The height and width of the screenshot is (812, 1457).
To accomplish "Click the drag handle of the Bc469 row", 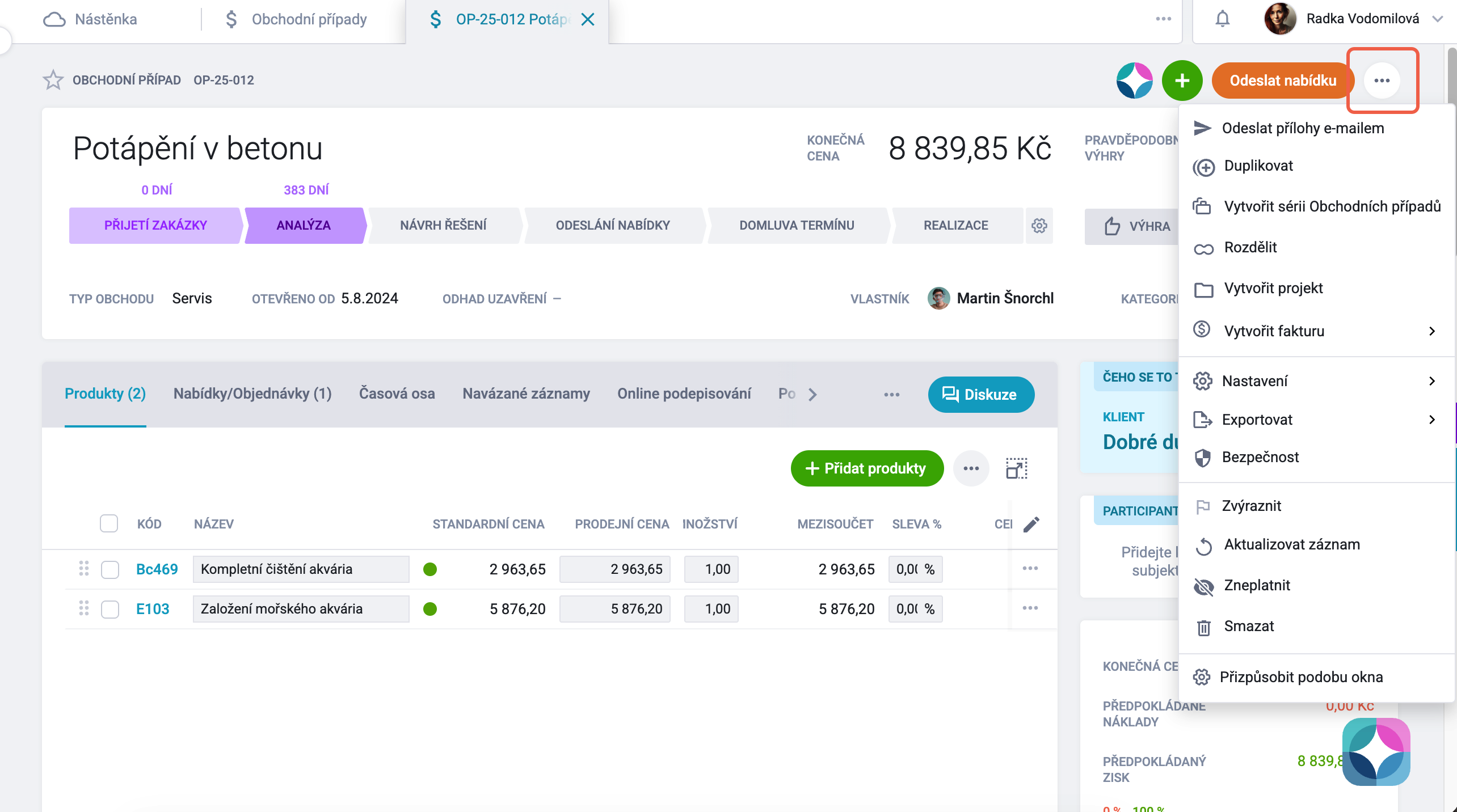I will [84, 569].
